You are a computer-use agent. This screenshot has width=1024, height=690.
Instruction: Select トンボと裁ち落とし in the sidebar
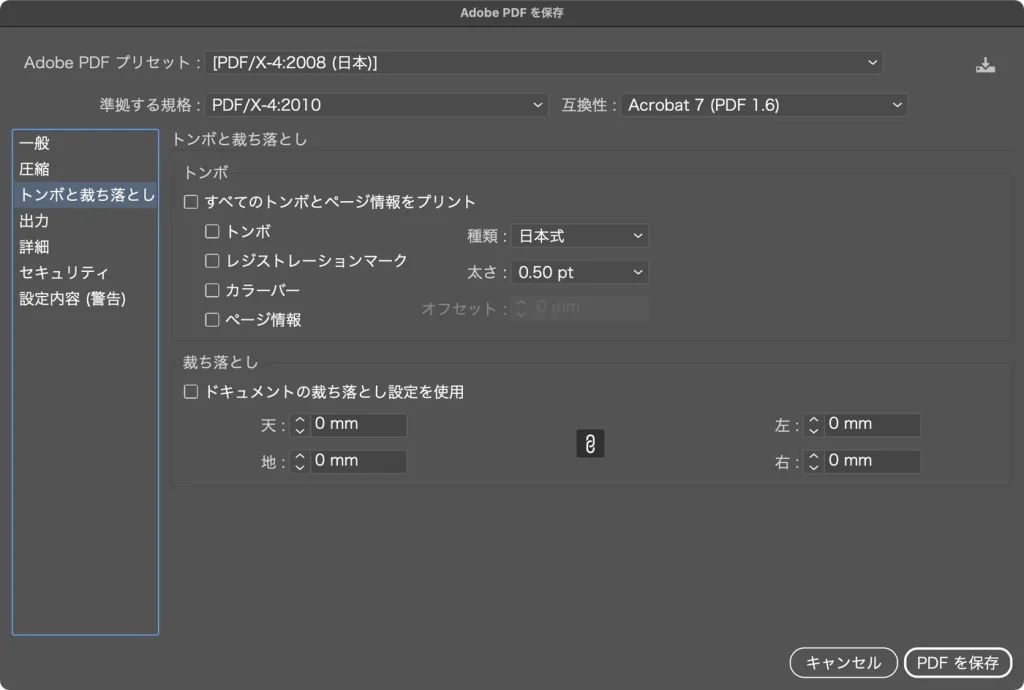[x=86, y=195]
